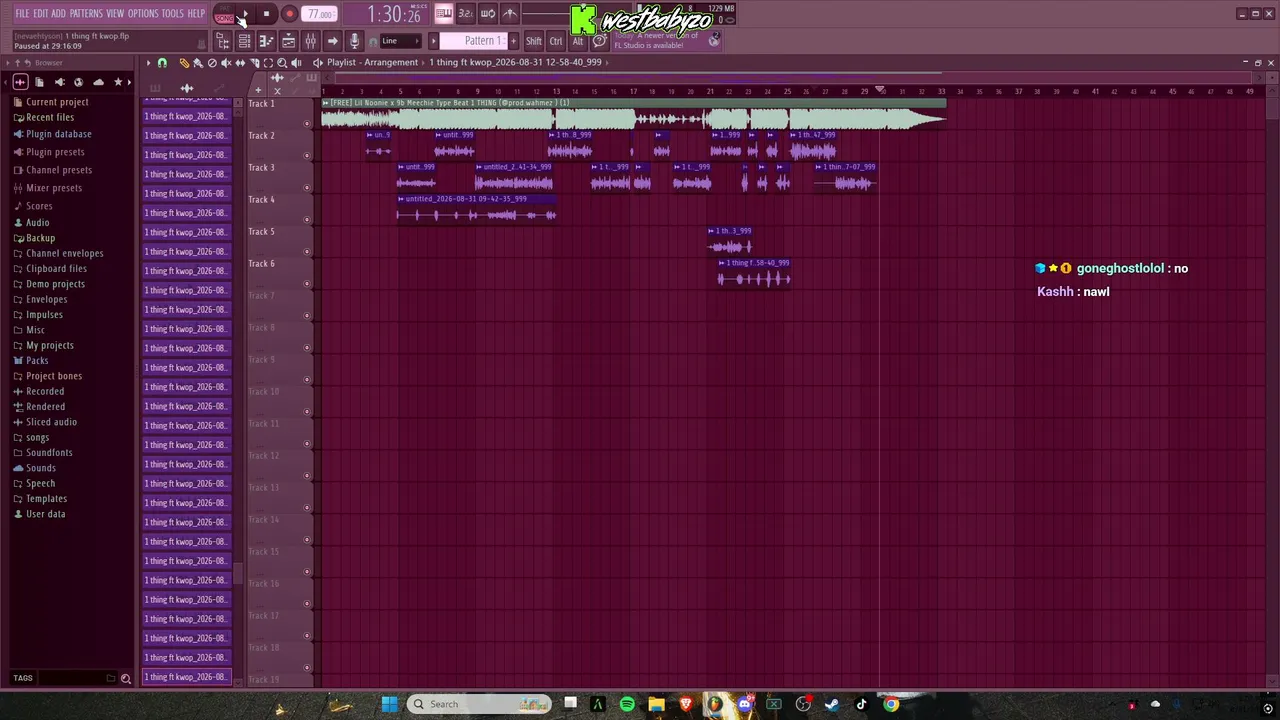Open the TOOLS menu

173,14
